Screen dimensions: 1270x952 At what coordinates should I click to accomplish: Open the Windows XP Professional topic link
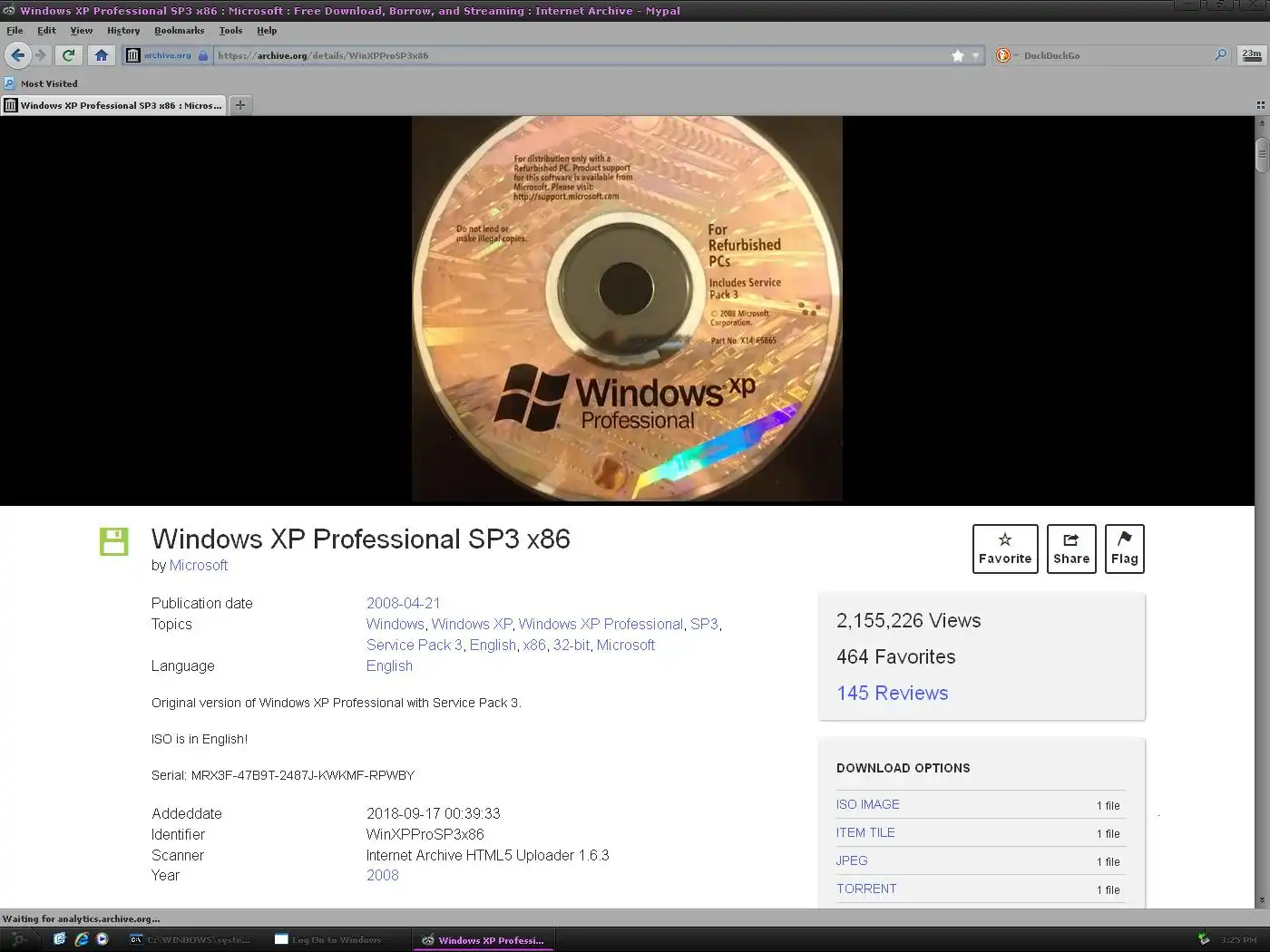tap(601, 624)
